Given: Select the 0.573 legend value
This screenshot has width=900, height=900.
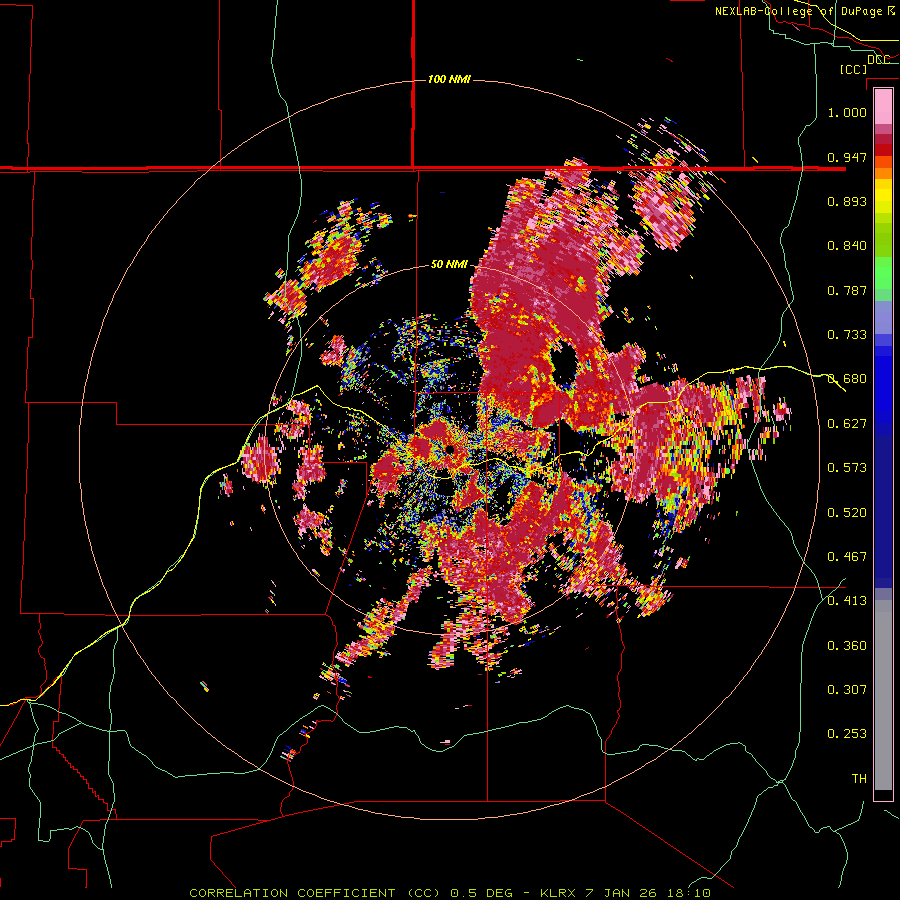Looking at the screenshot, I should 847,467.
